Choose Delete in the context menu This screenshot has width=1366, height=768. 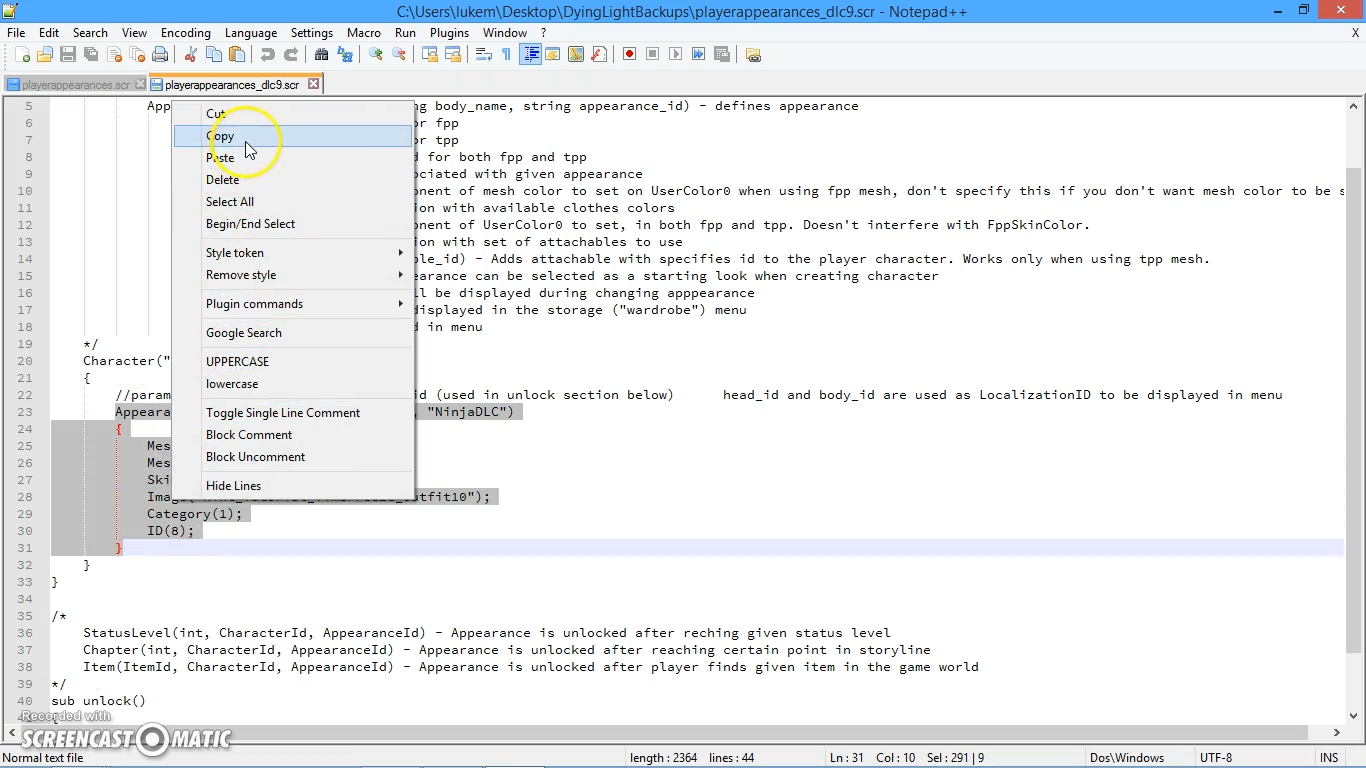[293, 180]
